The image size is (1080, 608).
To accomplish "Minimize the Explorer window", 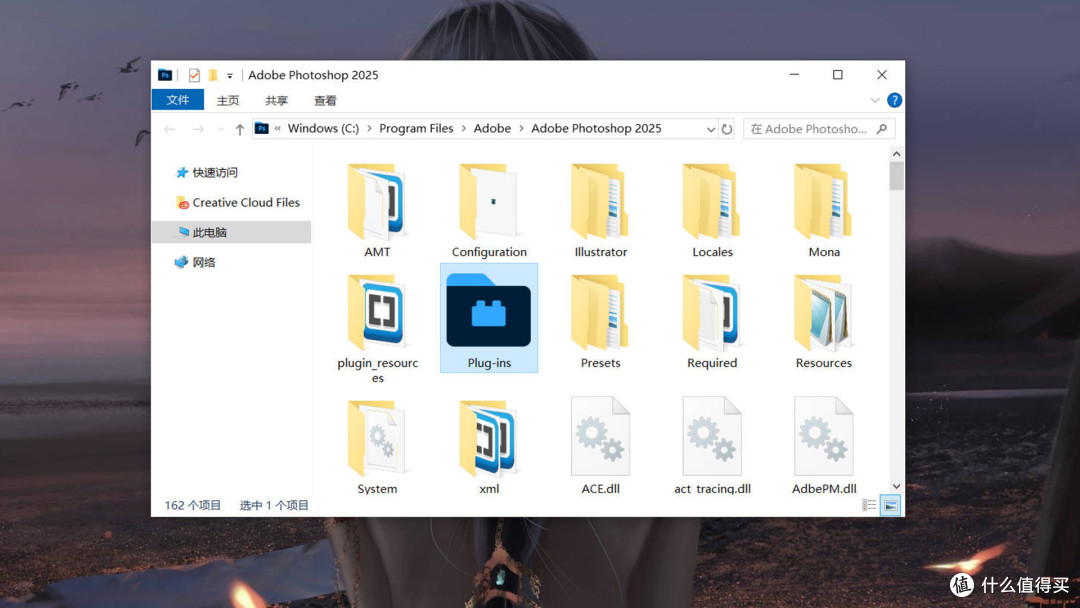I will tap(794, 74).
